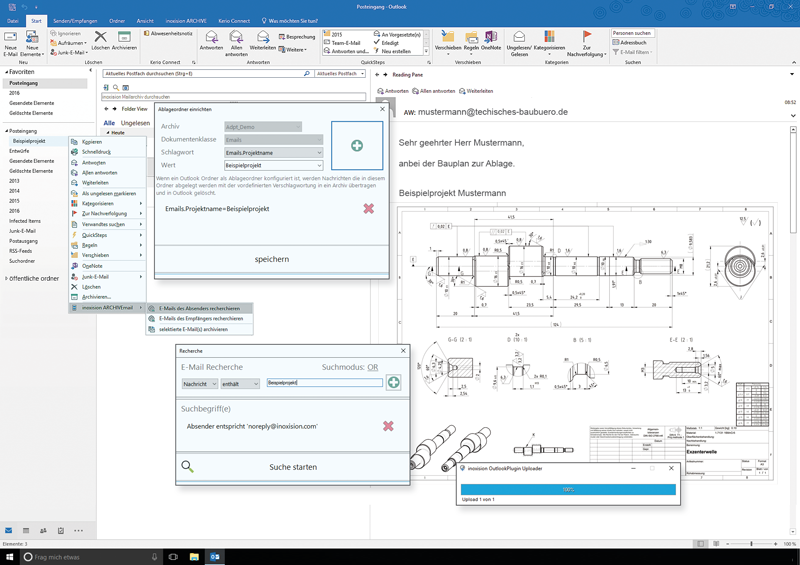This screenshot has width=800, height=565.
Task: Delete the Absender search term with red X
Action: click(388, 426)
